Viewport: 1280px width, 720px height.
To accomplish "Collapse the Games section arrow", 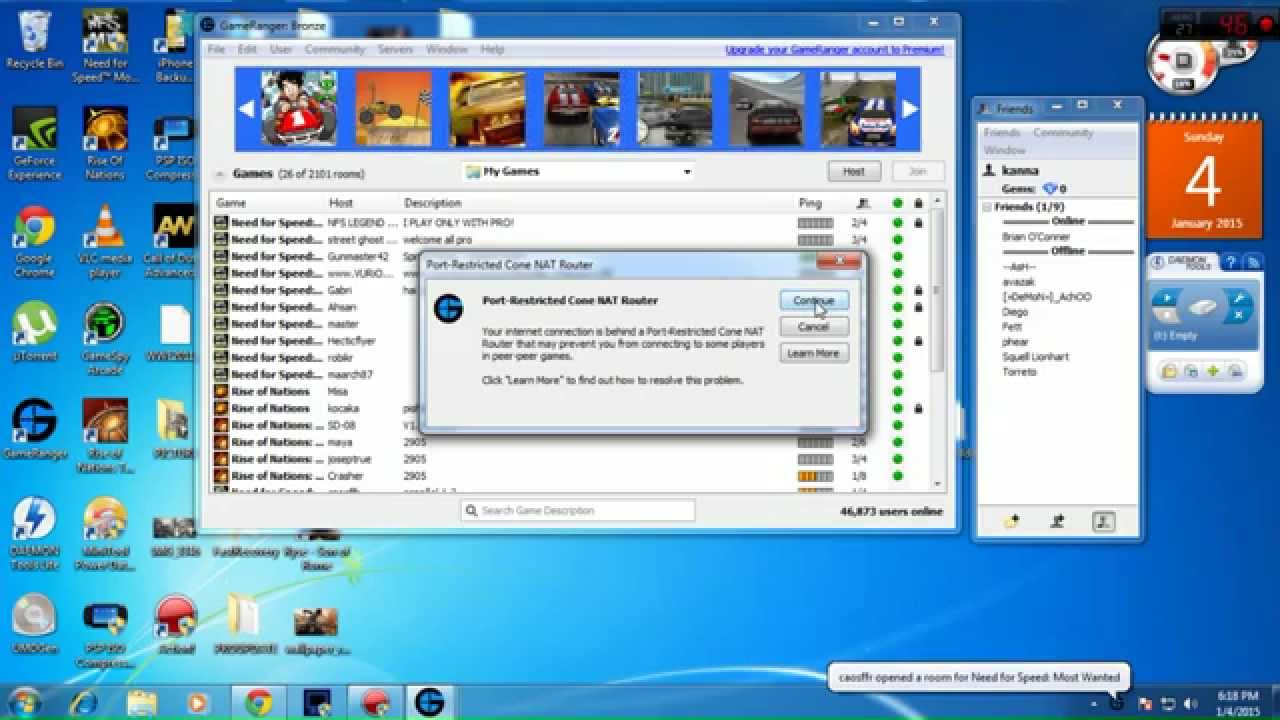I will tap(219, 174).
